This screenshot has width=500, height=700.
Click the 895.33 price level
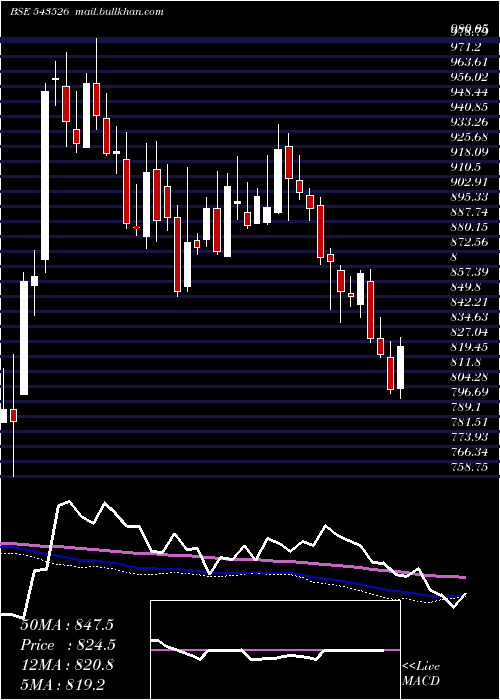point(469,197)
